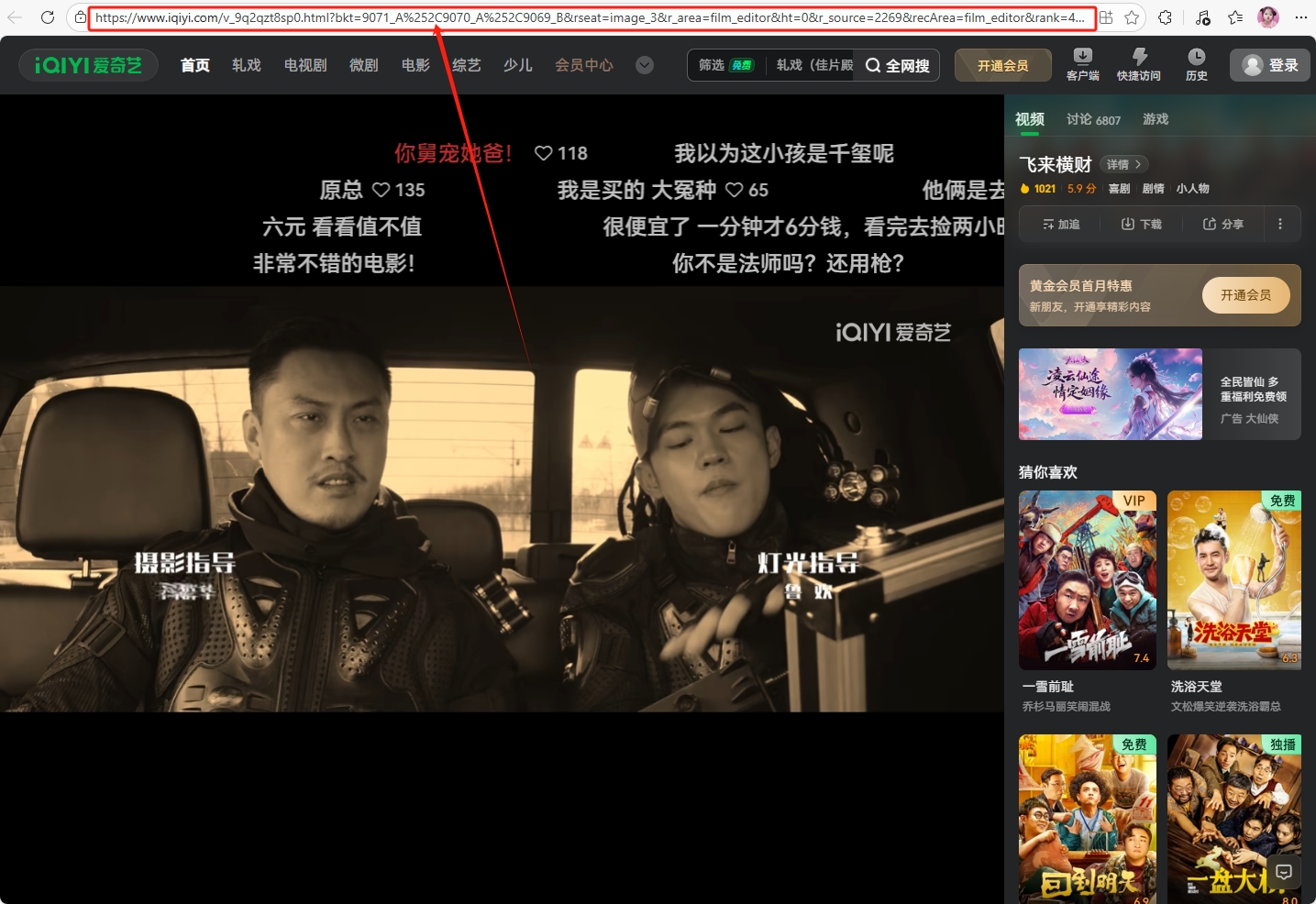Click the gold 开通会员 button in the promo card
1316x904 pixels.
click(1245, 295)
